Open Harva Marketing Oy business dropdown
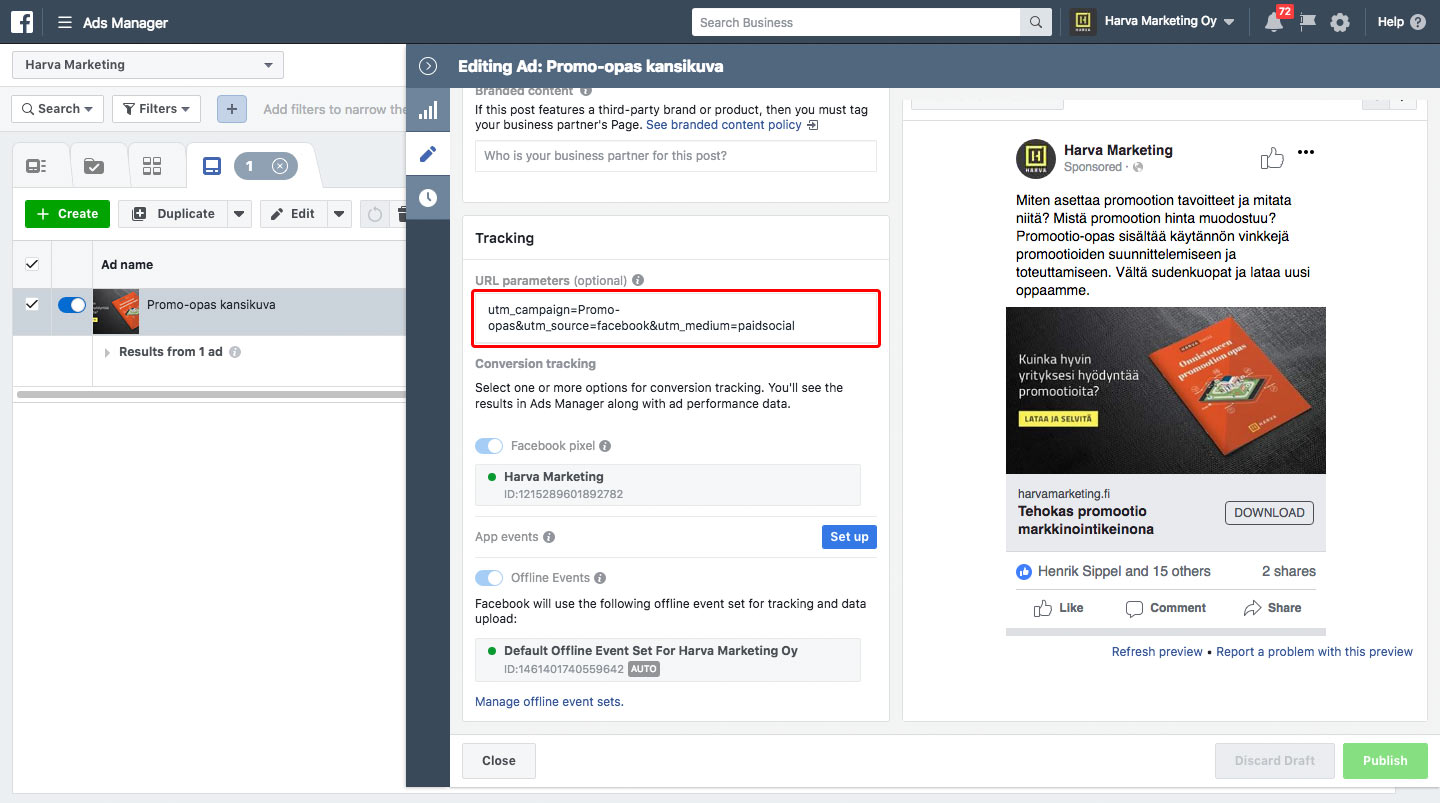This screenshot has height=803, width=1440. (1152, 22)
